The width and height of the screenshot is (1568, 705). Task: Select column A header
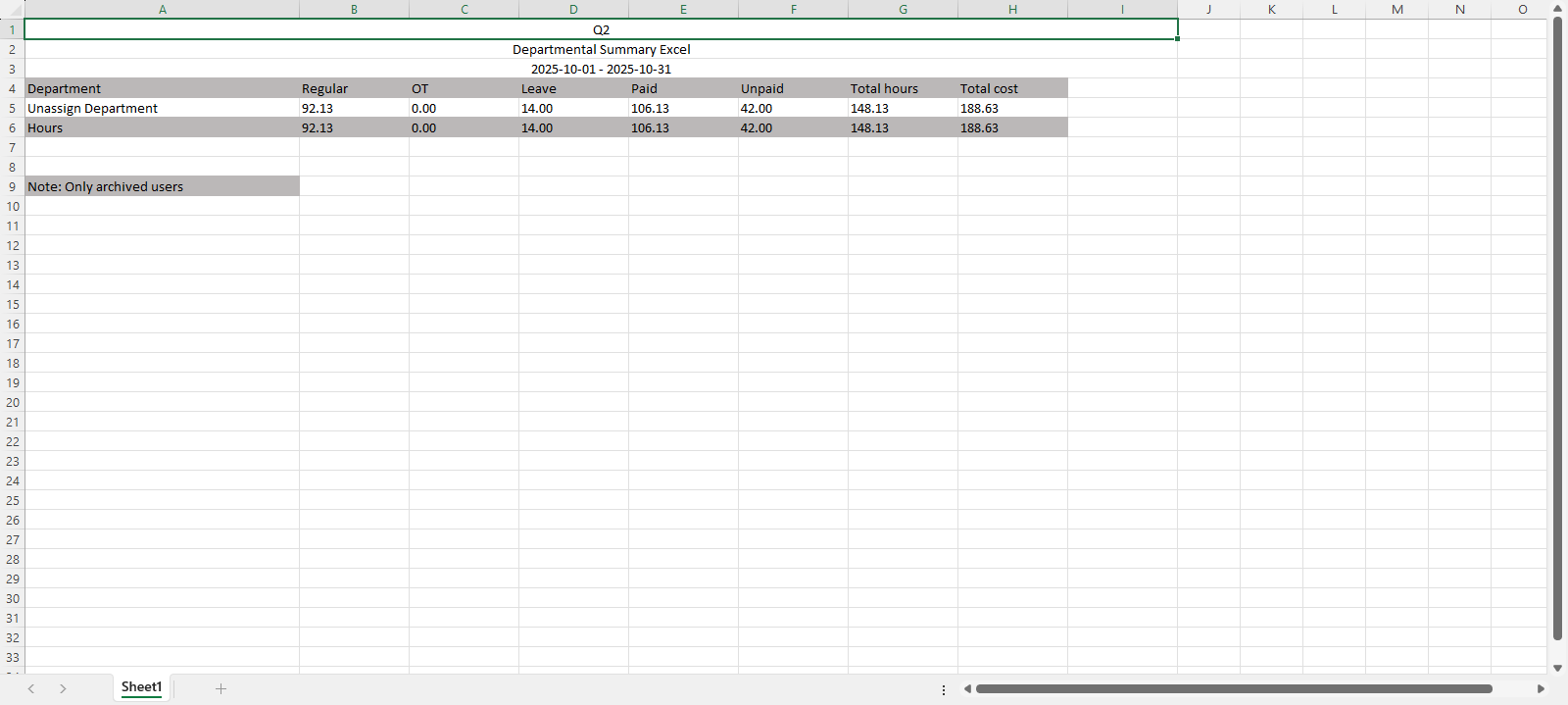coord(162,9)
